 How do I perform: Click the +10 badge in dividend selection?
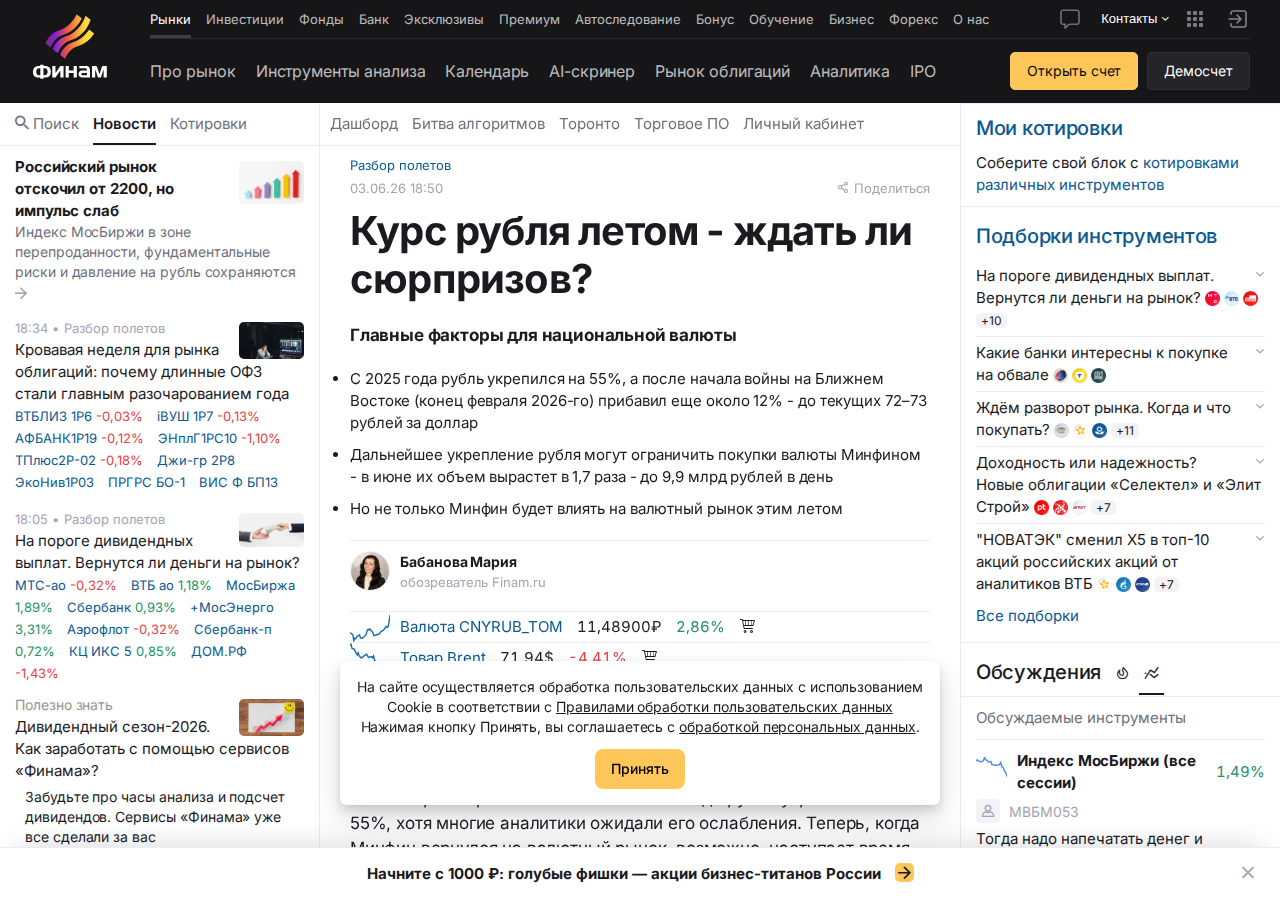991,321
